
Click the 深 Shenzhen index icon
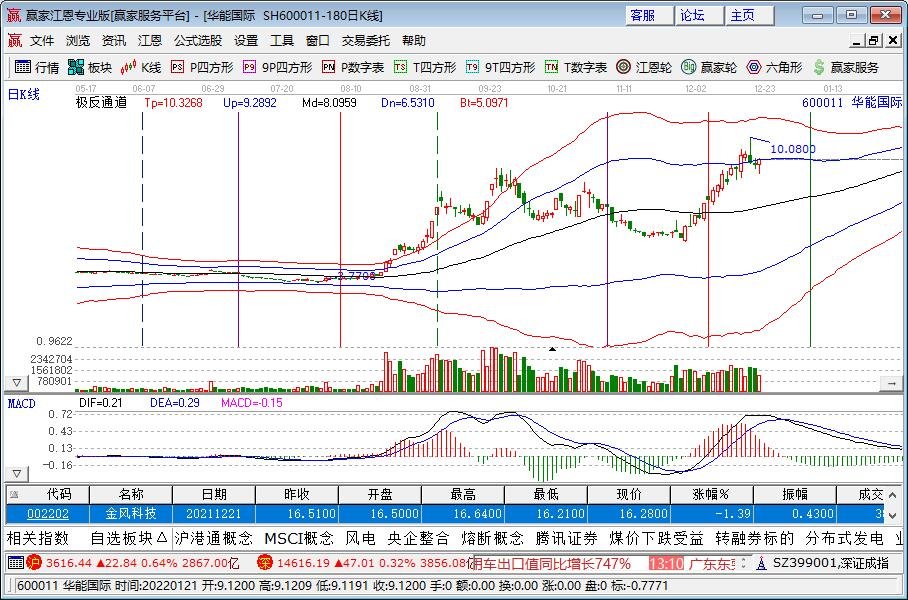pyautogui.click(x=265, y=562)
